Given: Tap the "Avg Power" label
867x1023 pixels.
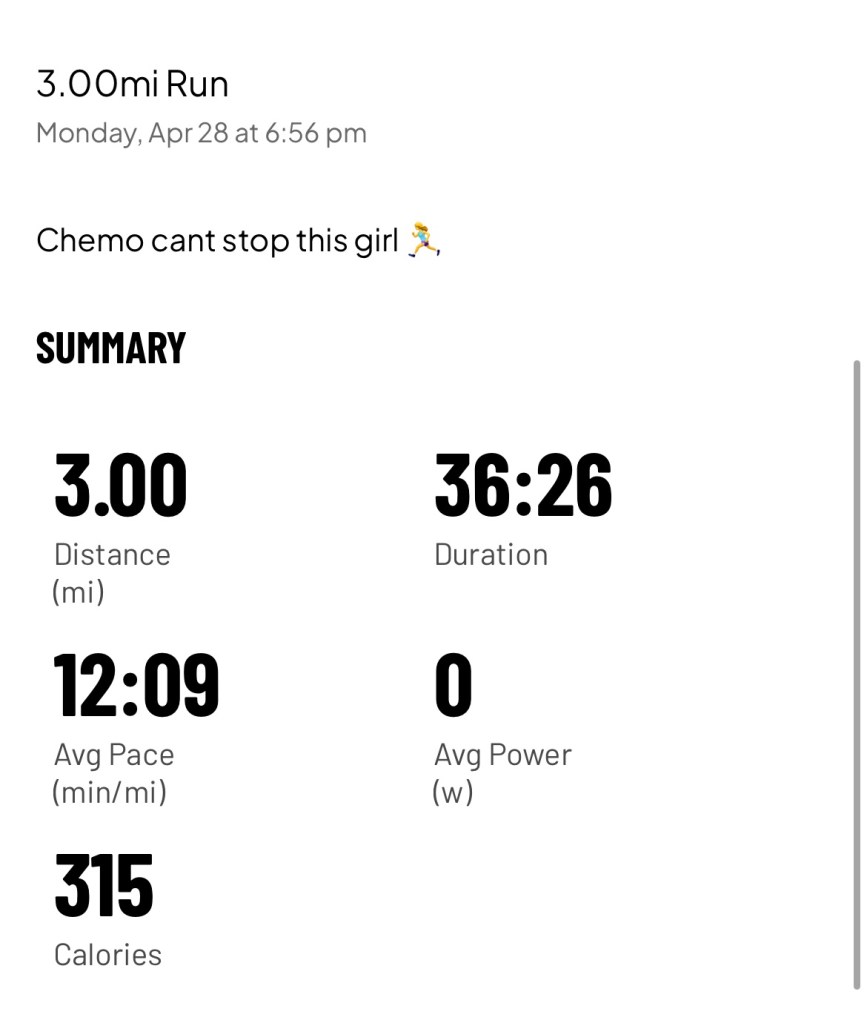Looking at the screenshot, I should [503, 755].
